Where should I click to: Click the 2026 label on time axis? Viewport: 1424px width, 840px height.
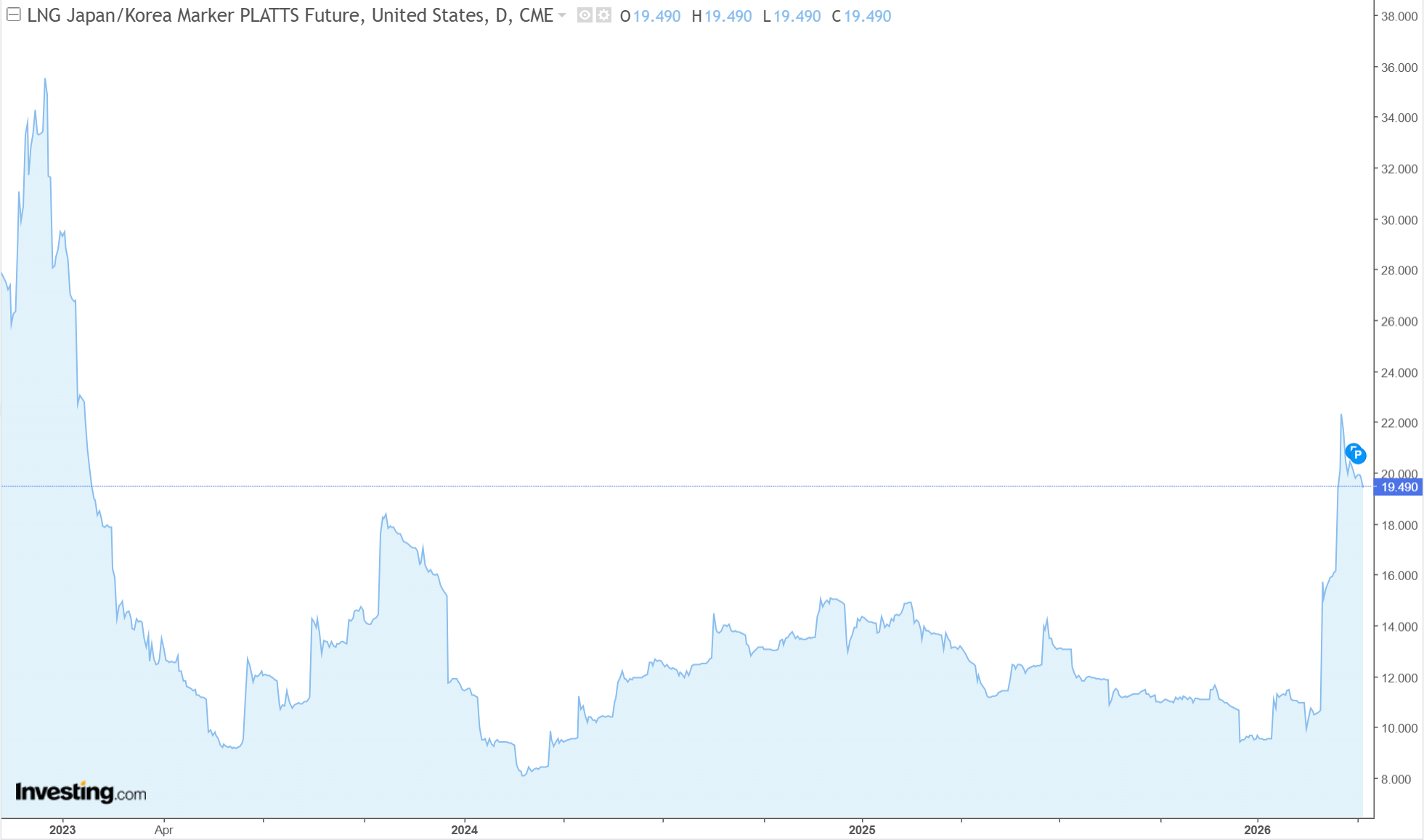tap(1257, 830)
